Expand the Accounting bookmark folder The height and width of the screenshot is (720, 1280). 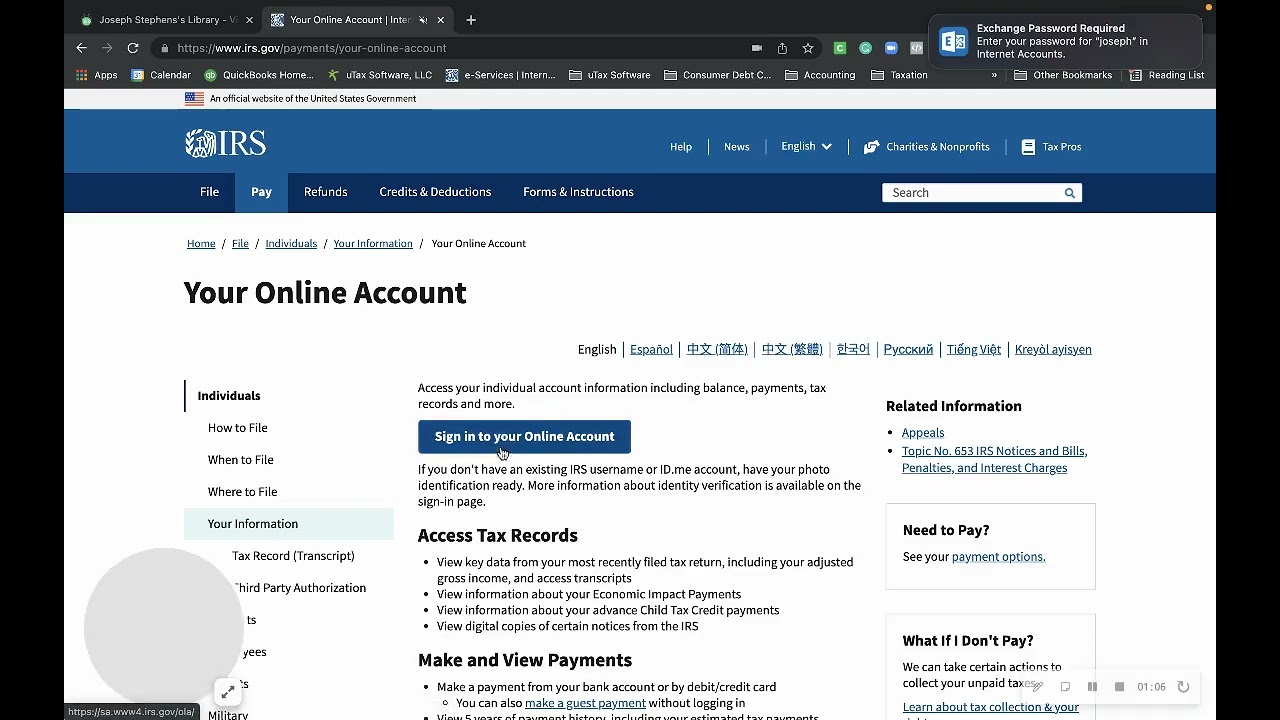click(x=821, y=75)
